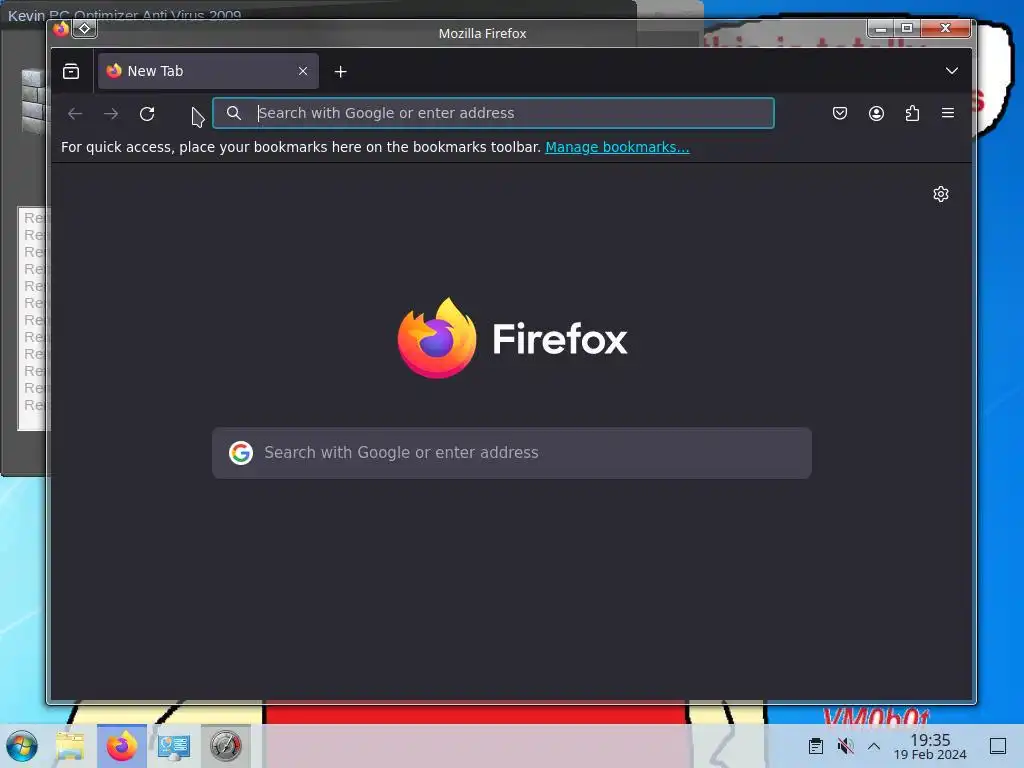The height and width of the screenshot is (768, 1024).
Task: Close the Mozilla Firefox window
Action: (946, 28)
